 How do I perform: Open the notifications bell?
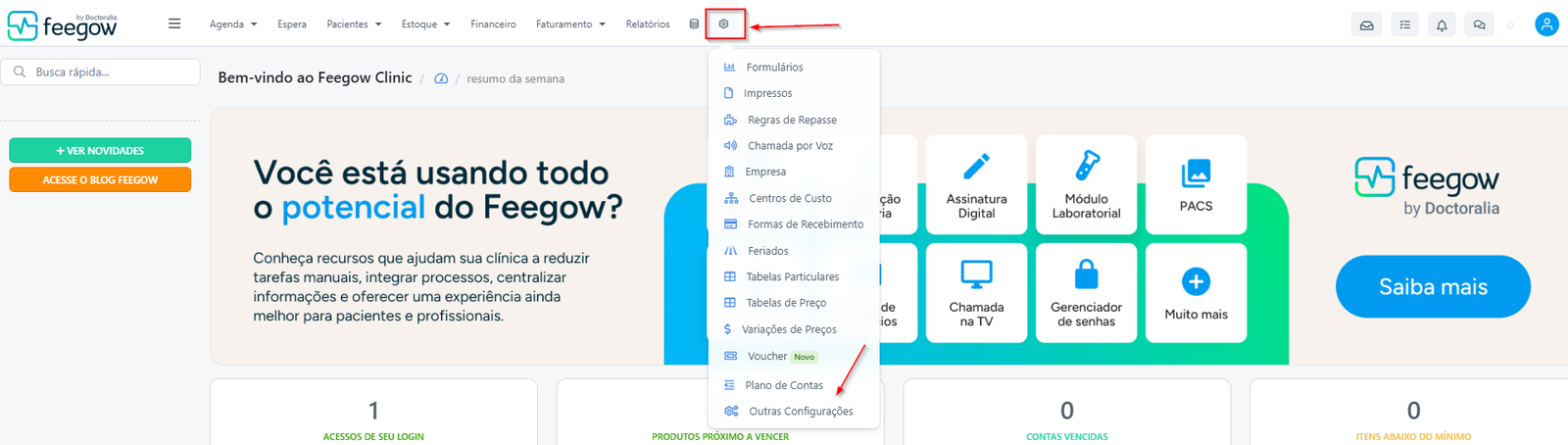[1442, 25]
